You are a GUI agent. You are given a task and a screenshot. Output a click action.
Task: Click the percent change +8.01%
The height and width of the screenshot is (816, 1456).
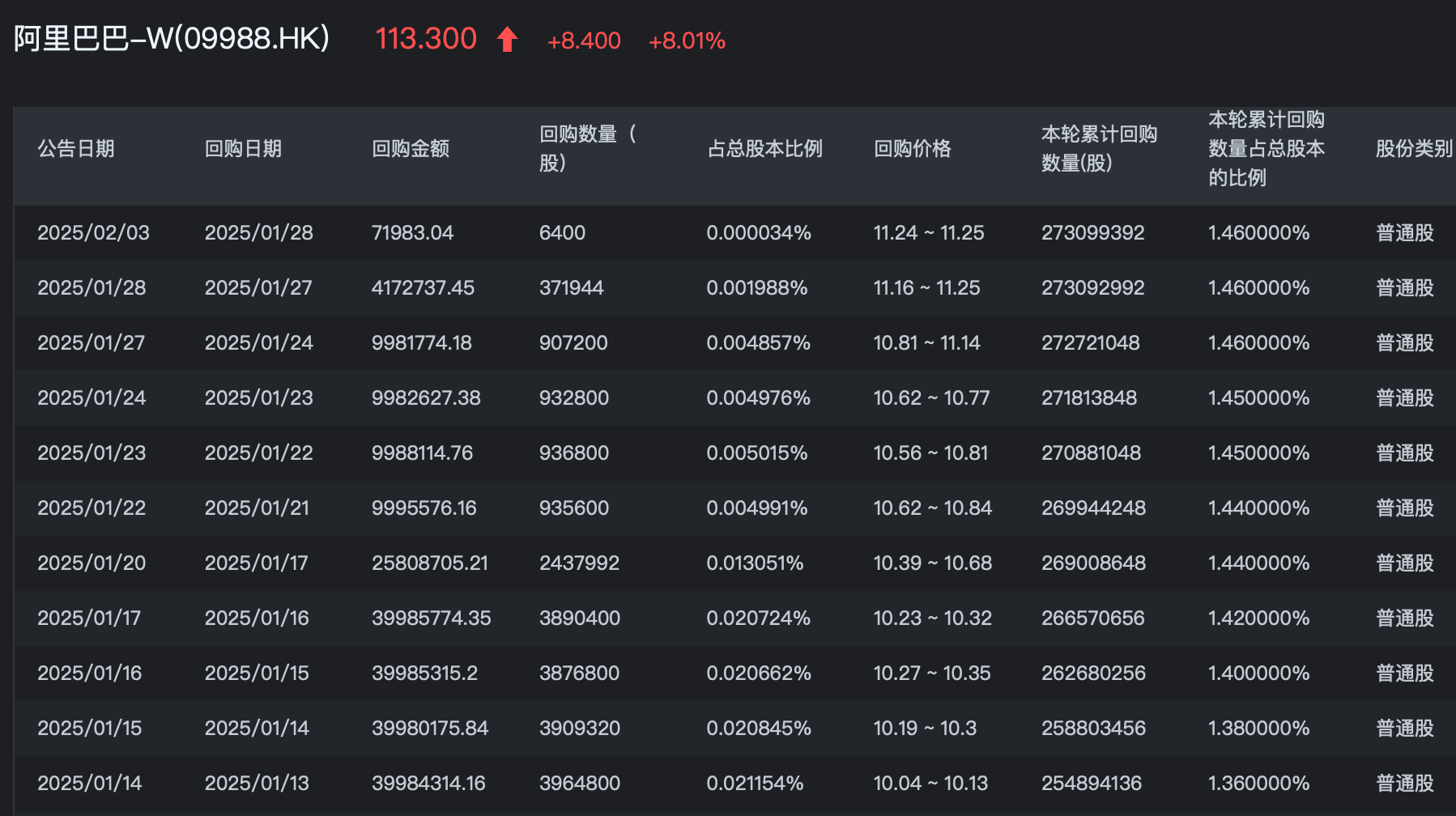click(x=687, y=40)
